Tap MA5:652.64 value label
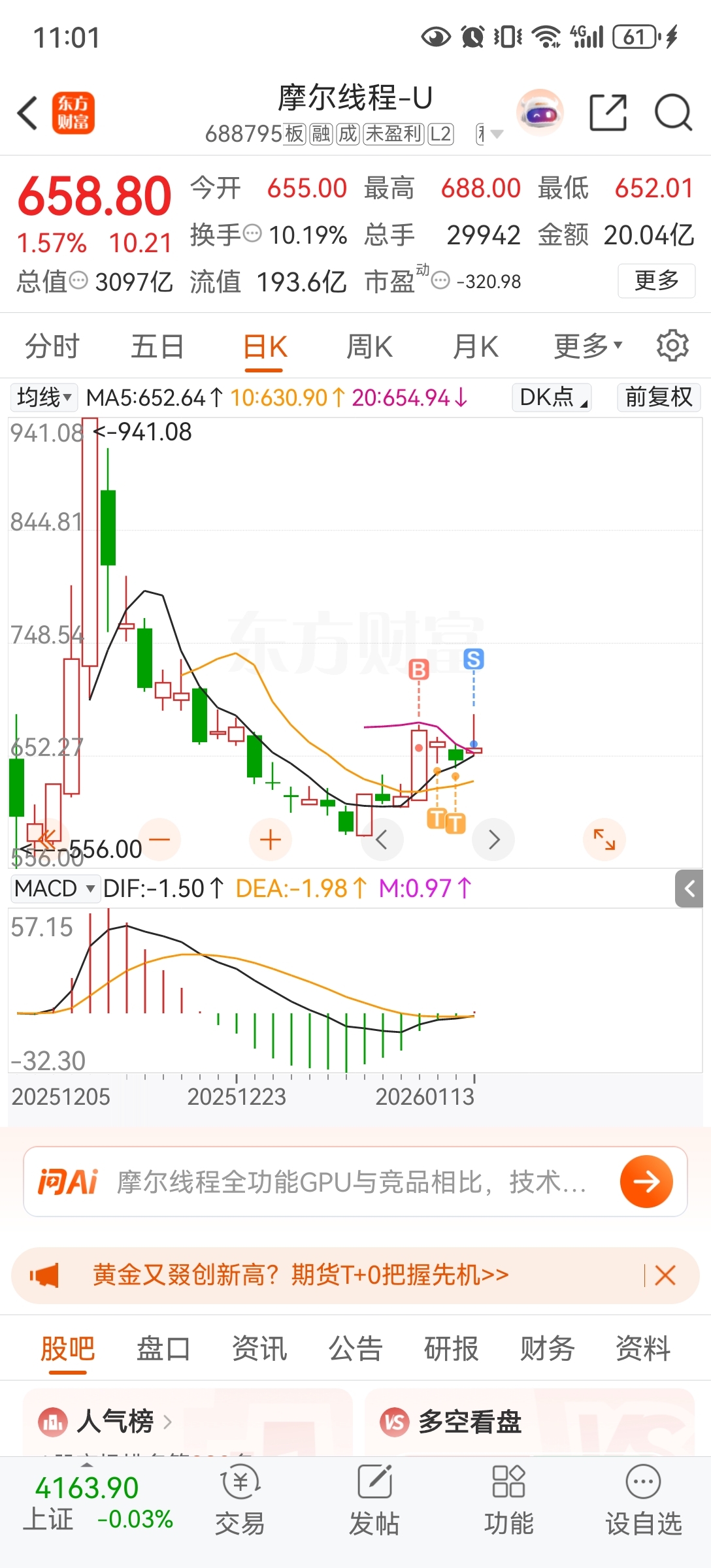The height and width of the screenshot is (1568, 711). point(154,397)
